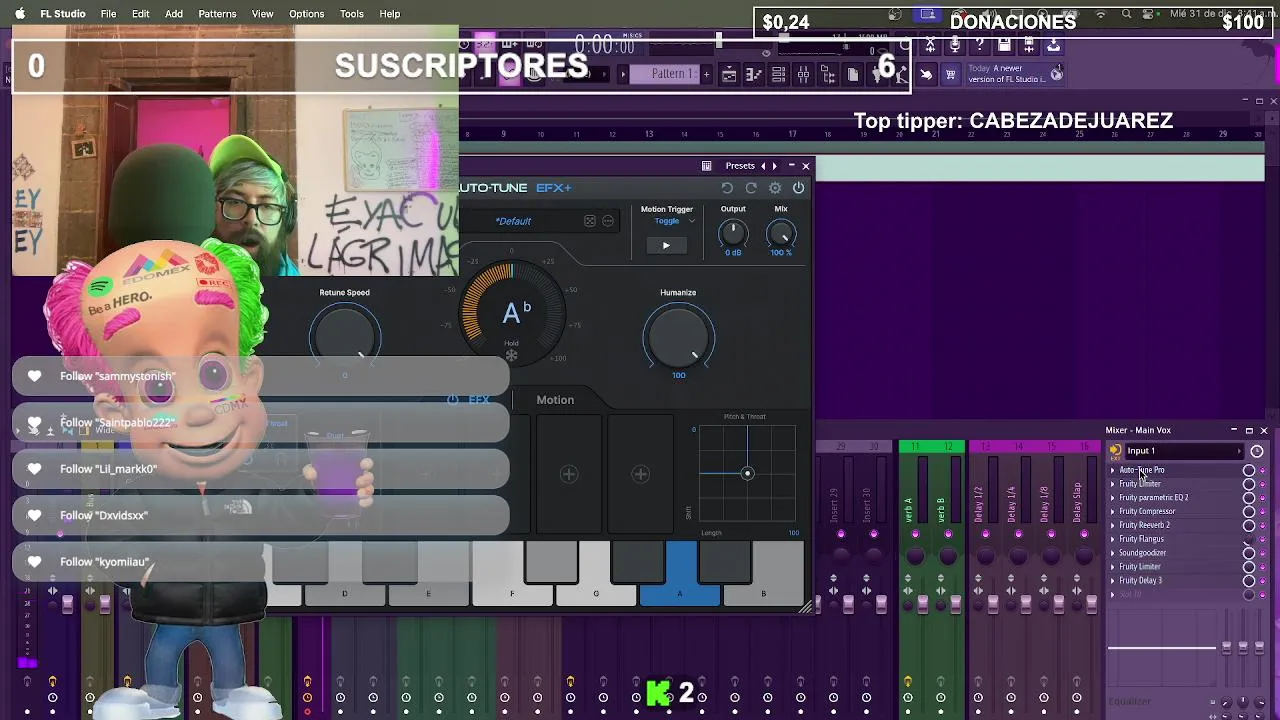Add new pattern with plus button

706,74
